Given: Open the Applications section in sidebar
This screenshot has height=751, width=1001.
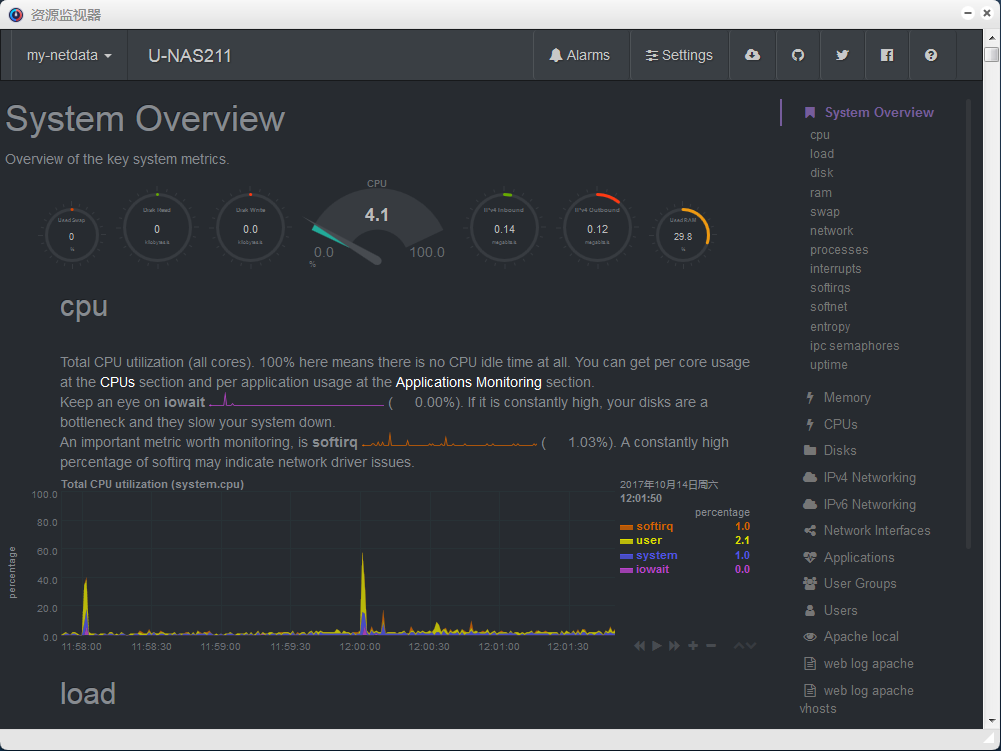Looking at the screenshot, I should pos(848,558).
